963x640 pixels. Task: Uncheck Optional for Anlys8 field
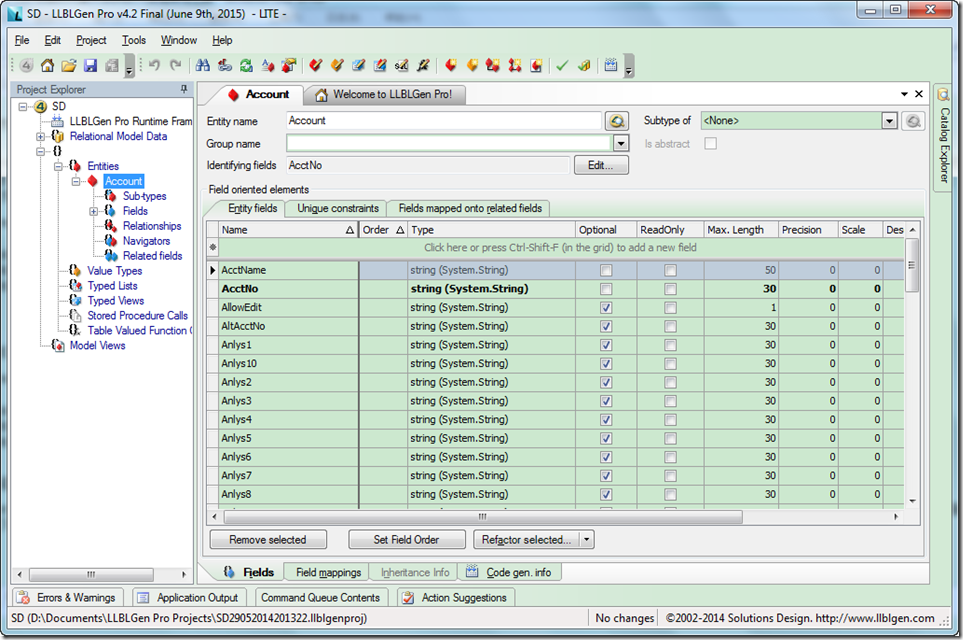tap(606, 494)
